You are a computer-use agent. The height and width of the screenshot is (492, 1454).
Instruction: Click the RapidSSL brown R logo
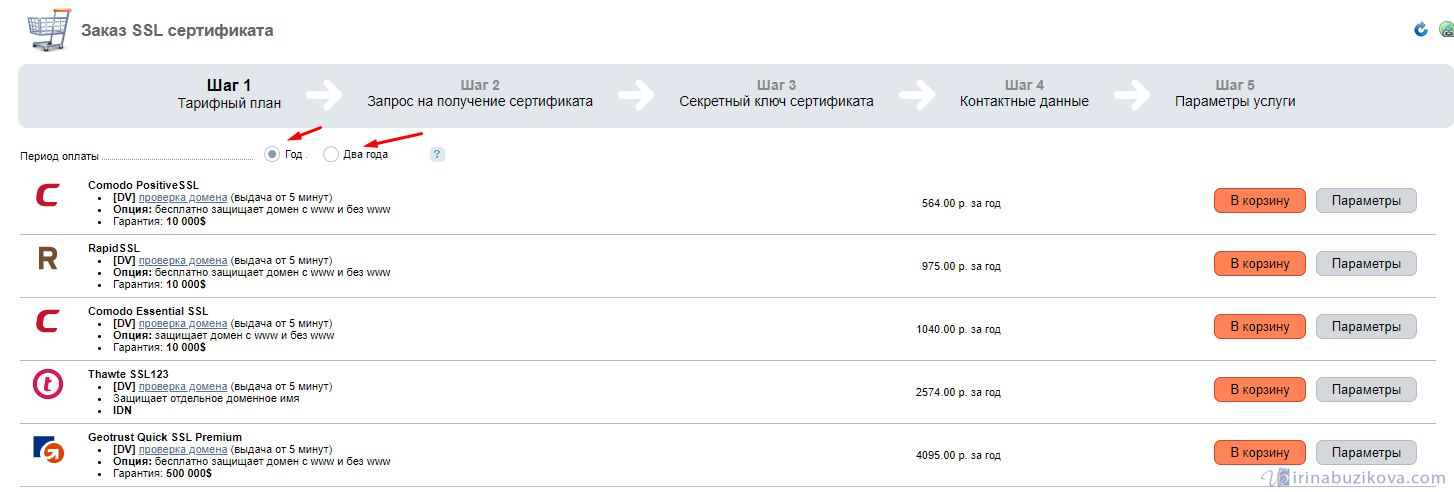point(47,259)
